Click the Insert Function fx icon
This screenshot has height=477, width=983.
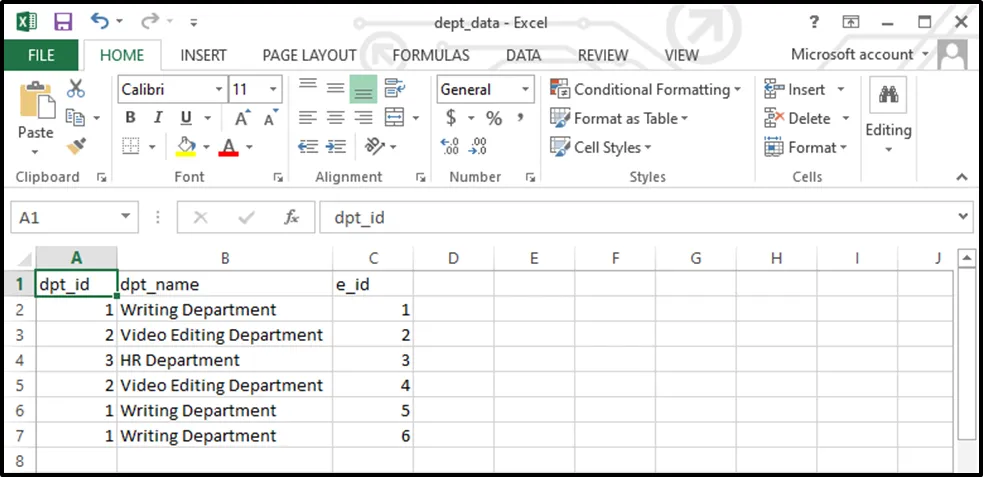click(292, 217)
